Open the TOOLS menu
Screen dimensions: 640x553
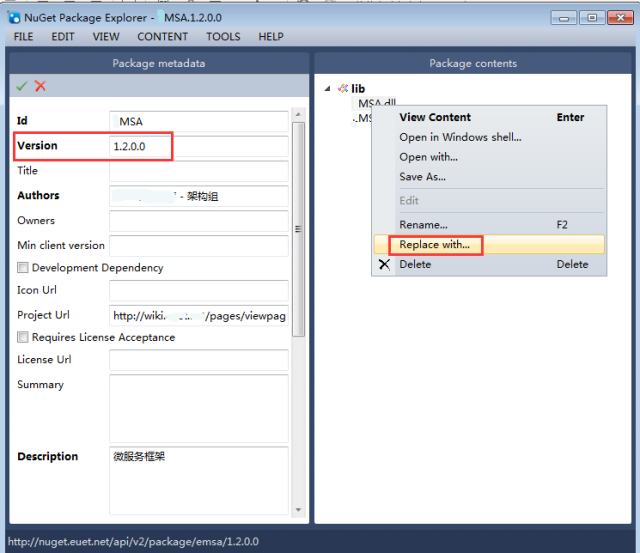223,37
